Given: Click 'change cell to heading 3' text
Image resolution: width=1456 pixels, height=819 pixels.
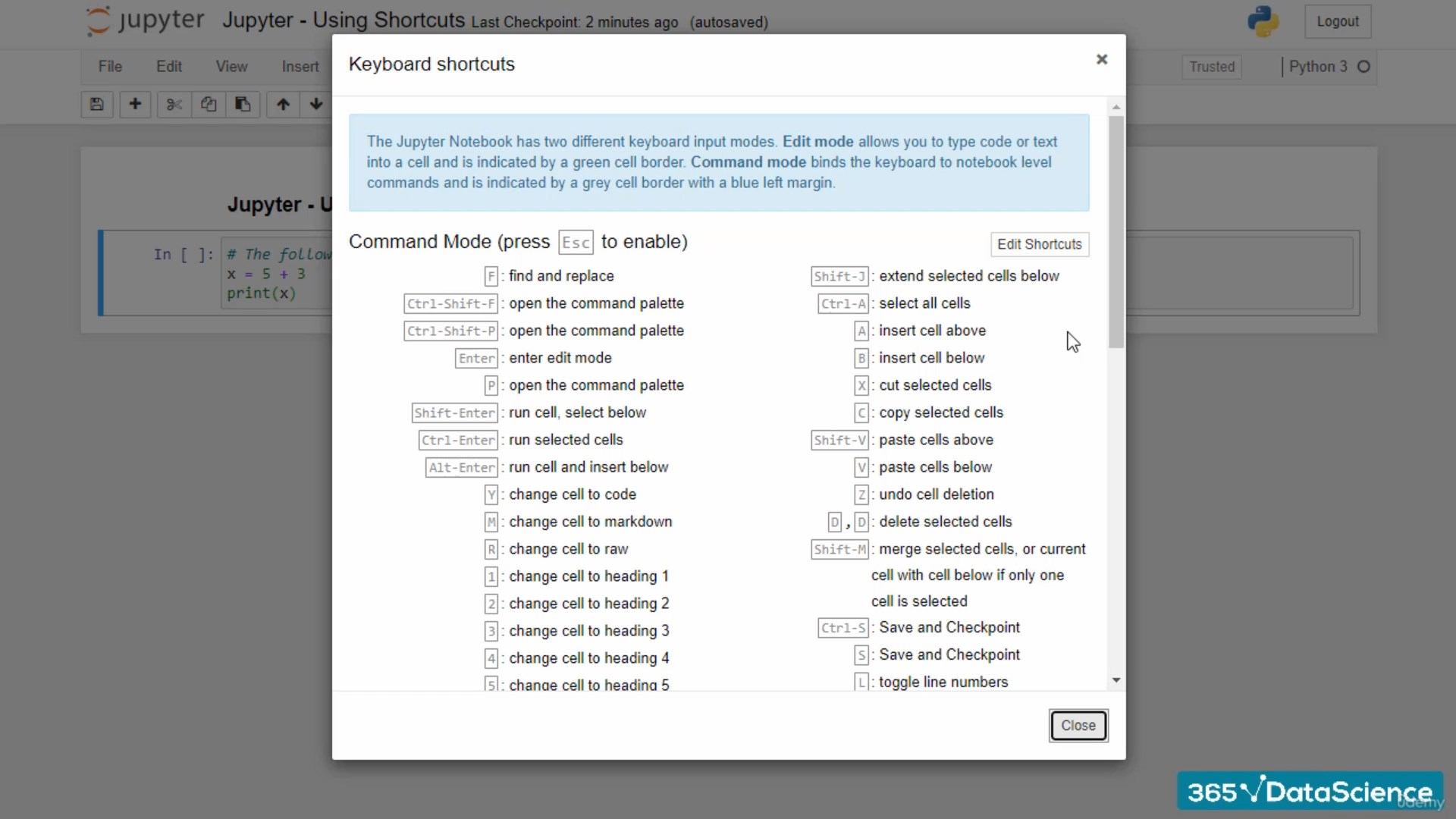Looking at the screenshot, I should coord(589,631).
